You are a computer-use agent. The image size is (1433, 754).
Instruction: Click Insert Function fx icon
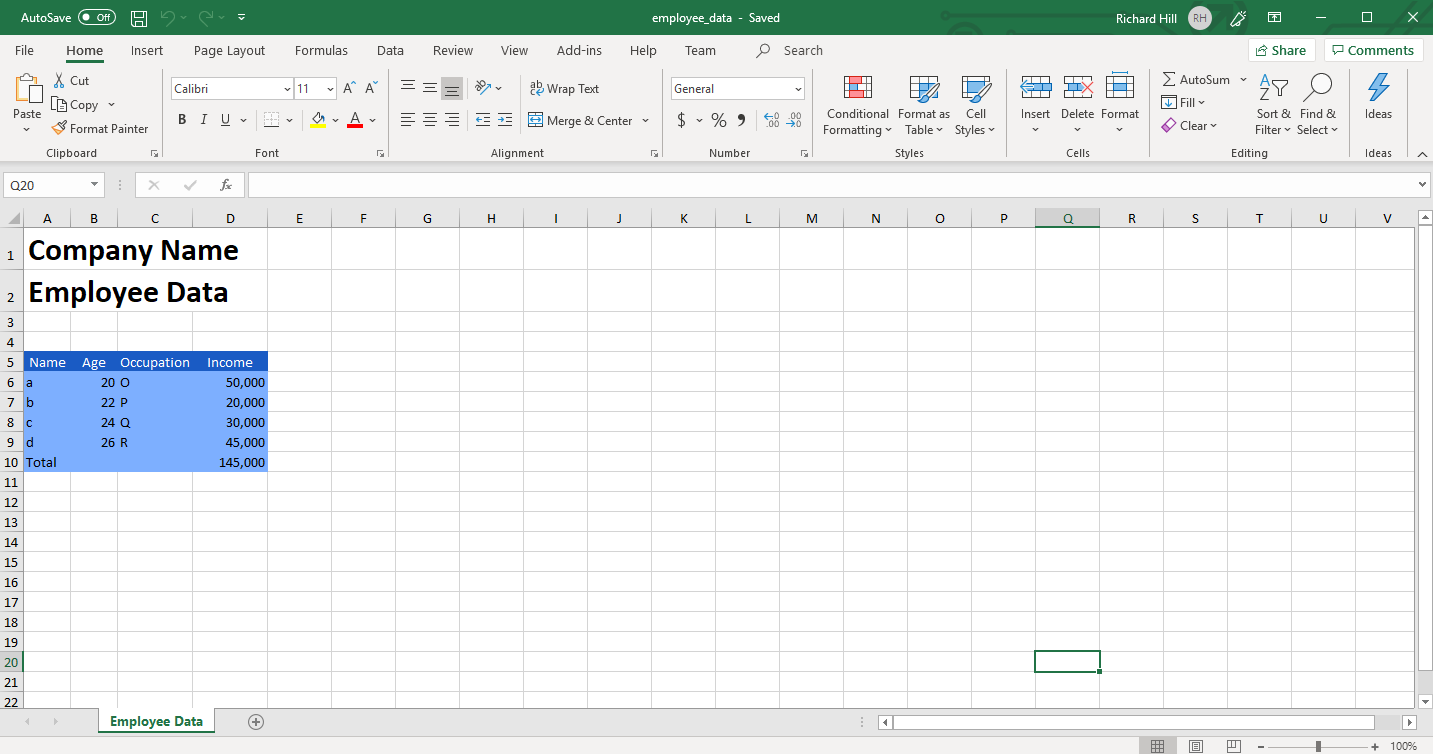tap(227, 185)
